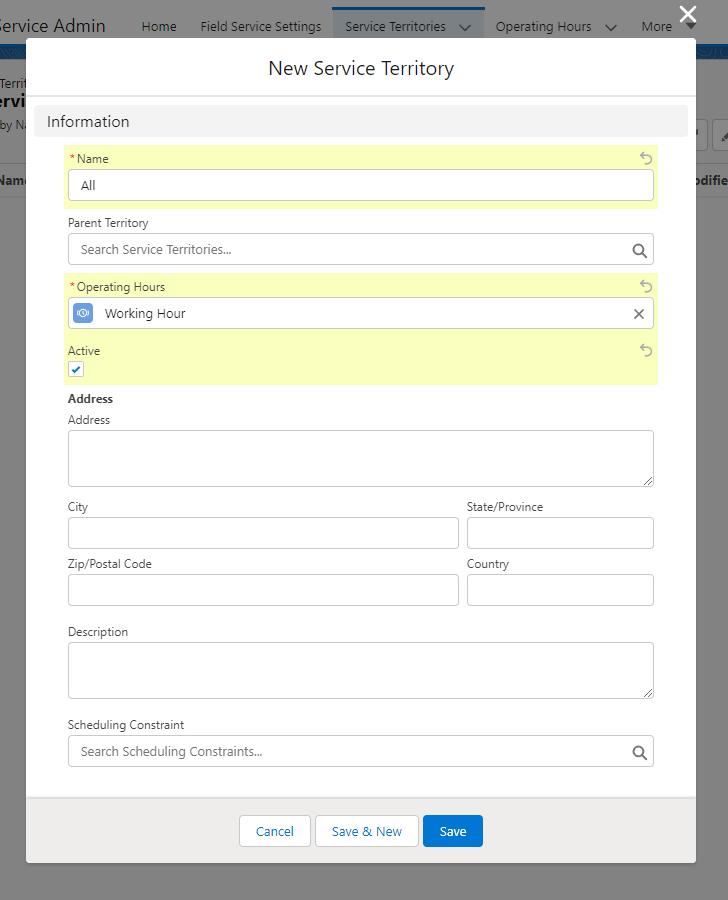The height and width of the screenshot is (900, 728).
Task: Expand the Operating Hours tab dropdown
Action: click(x=611, y=27)
